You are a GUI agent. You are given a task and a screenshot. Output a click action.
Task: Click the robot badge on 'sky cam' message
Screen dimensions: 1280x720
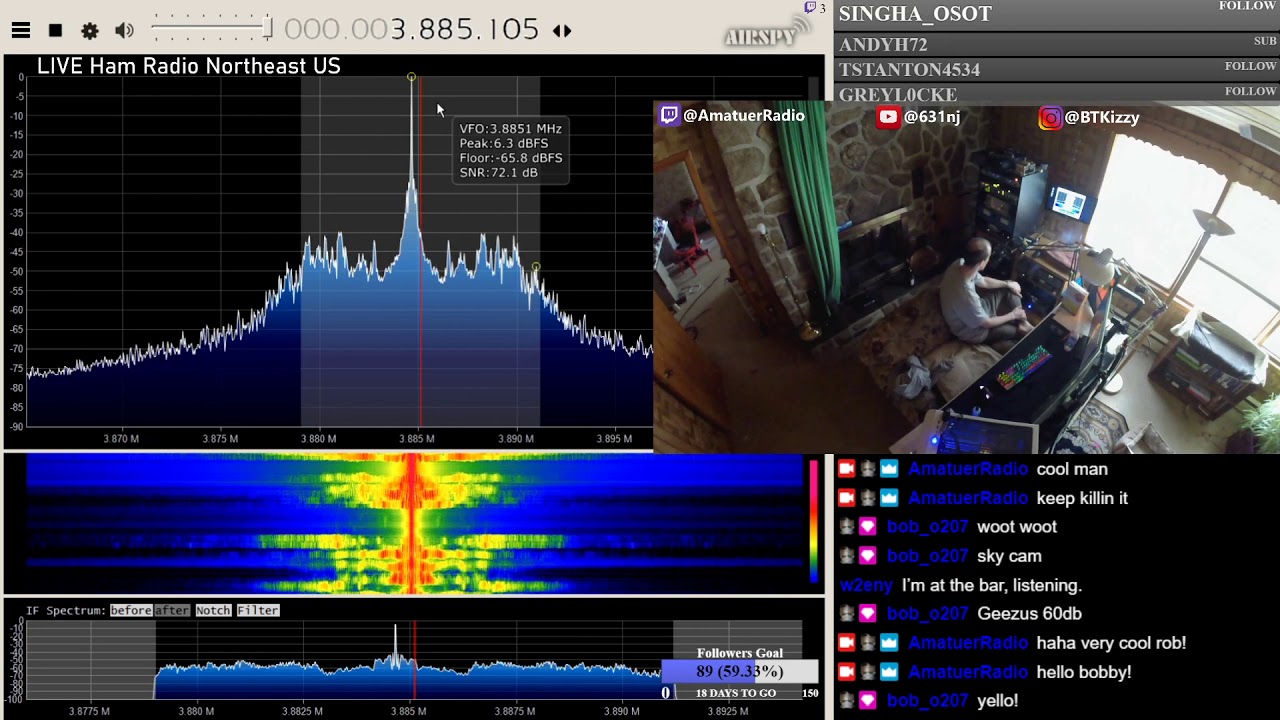tap(847, 556)
